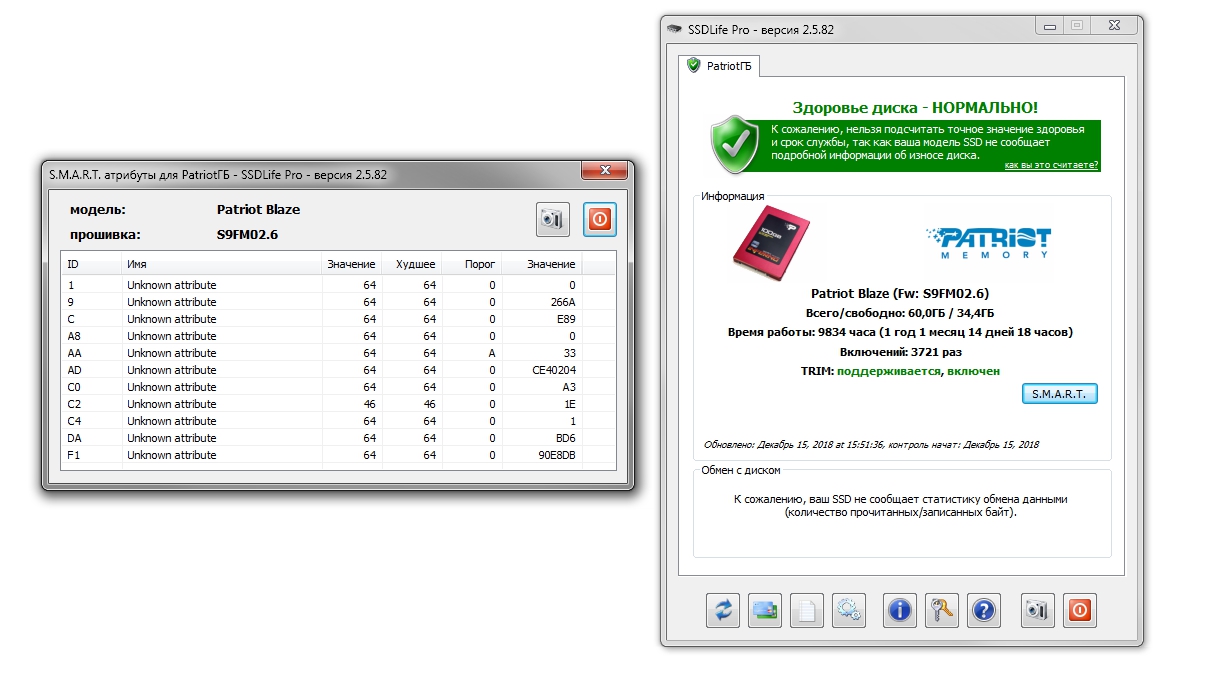Sort by the ID column header

[x=91, y=264]
